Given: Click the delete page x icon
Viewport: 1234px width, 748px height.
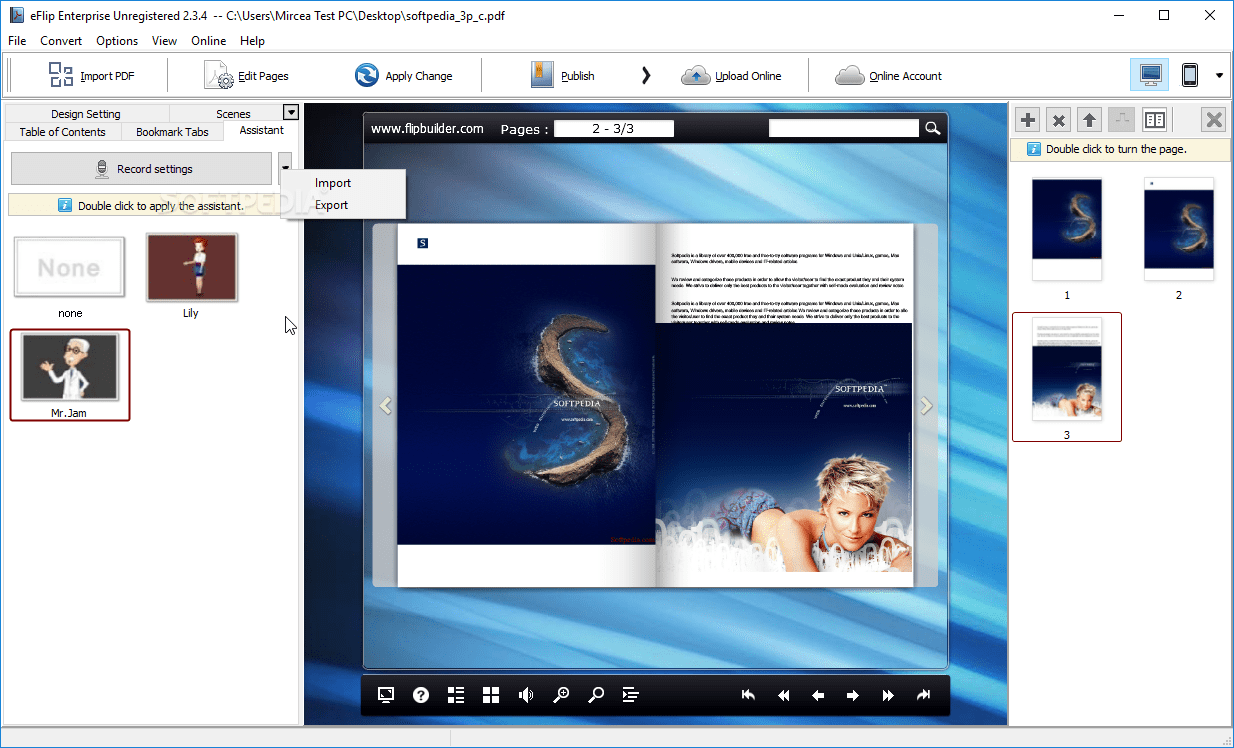Looking at the screenshot, I should [x=1058, y=120].
